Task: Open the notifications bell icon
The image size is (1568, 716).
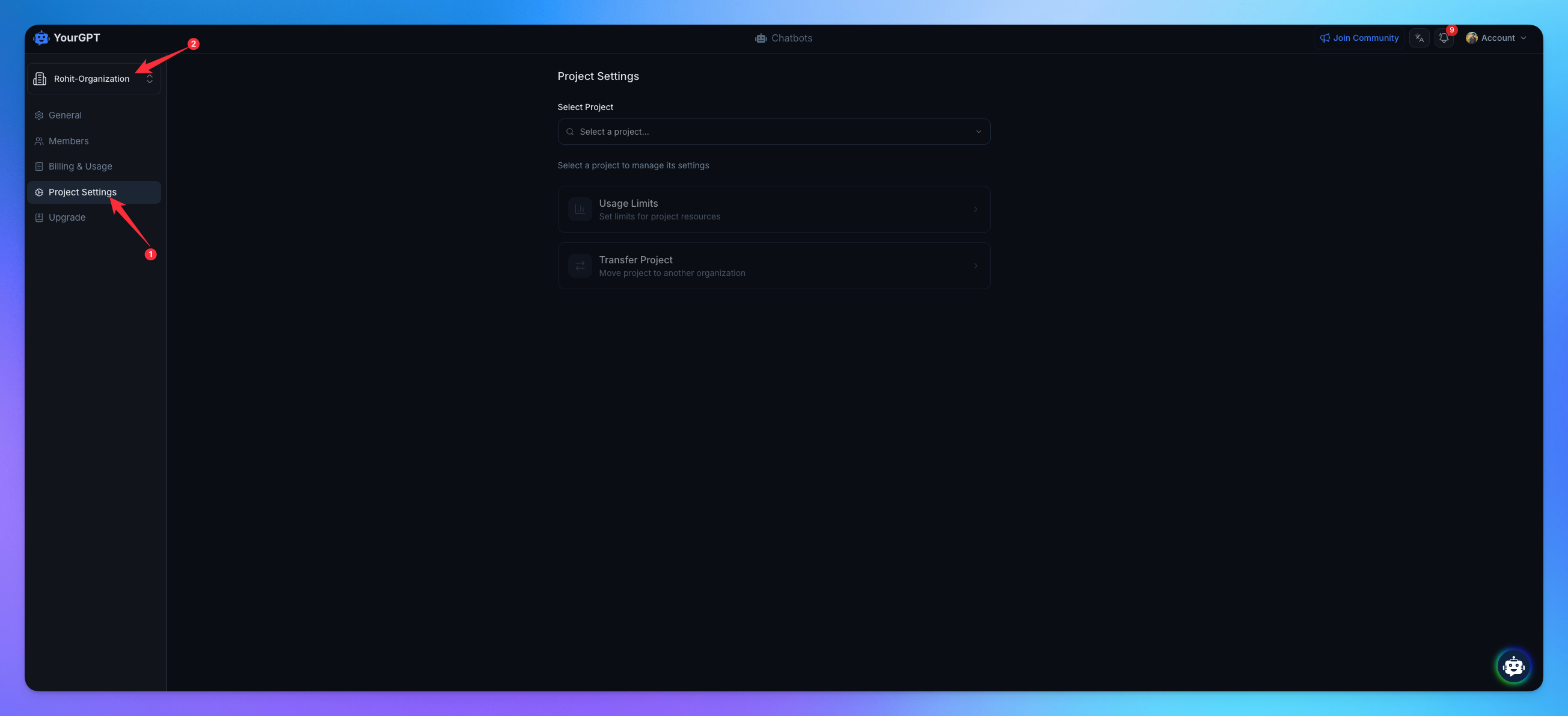Action: point(1443,38)
